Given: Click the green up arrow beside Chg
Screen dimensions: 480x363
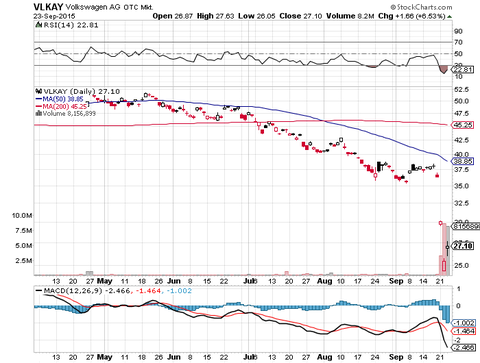Looking at the screenshot, I should [450, 16].
